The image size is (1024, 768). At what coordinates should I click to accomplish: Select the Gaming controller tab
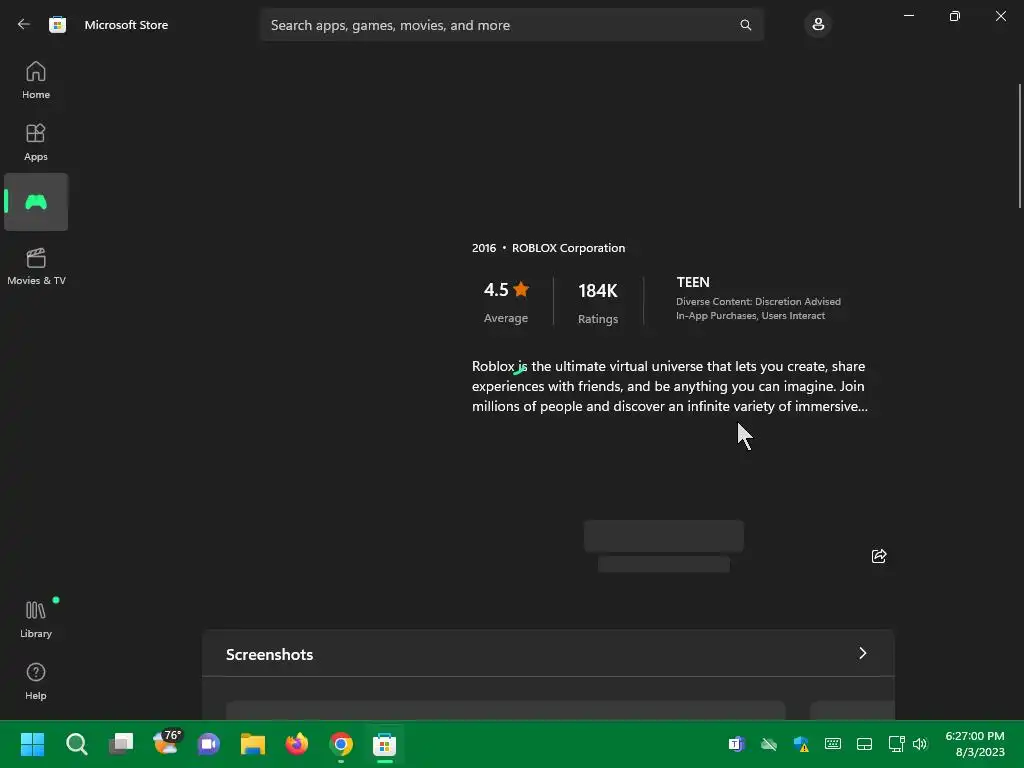pos(36,202)
